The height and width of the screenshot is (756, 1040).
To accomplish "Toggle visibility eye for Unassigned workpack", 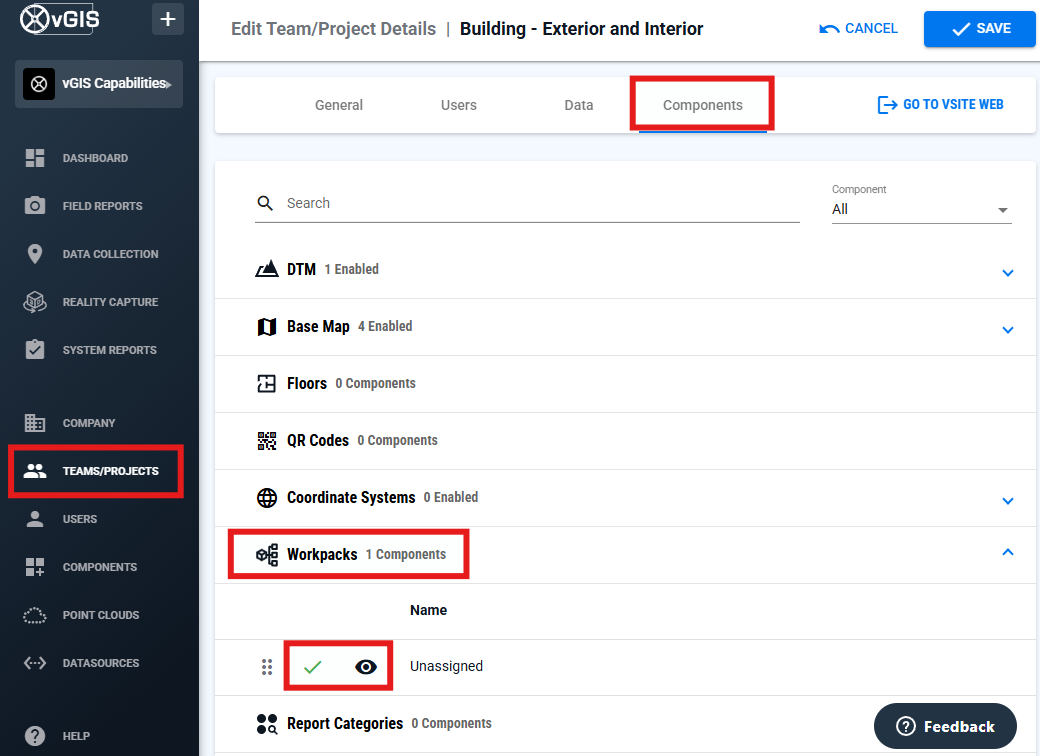I will pos(365,666).
